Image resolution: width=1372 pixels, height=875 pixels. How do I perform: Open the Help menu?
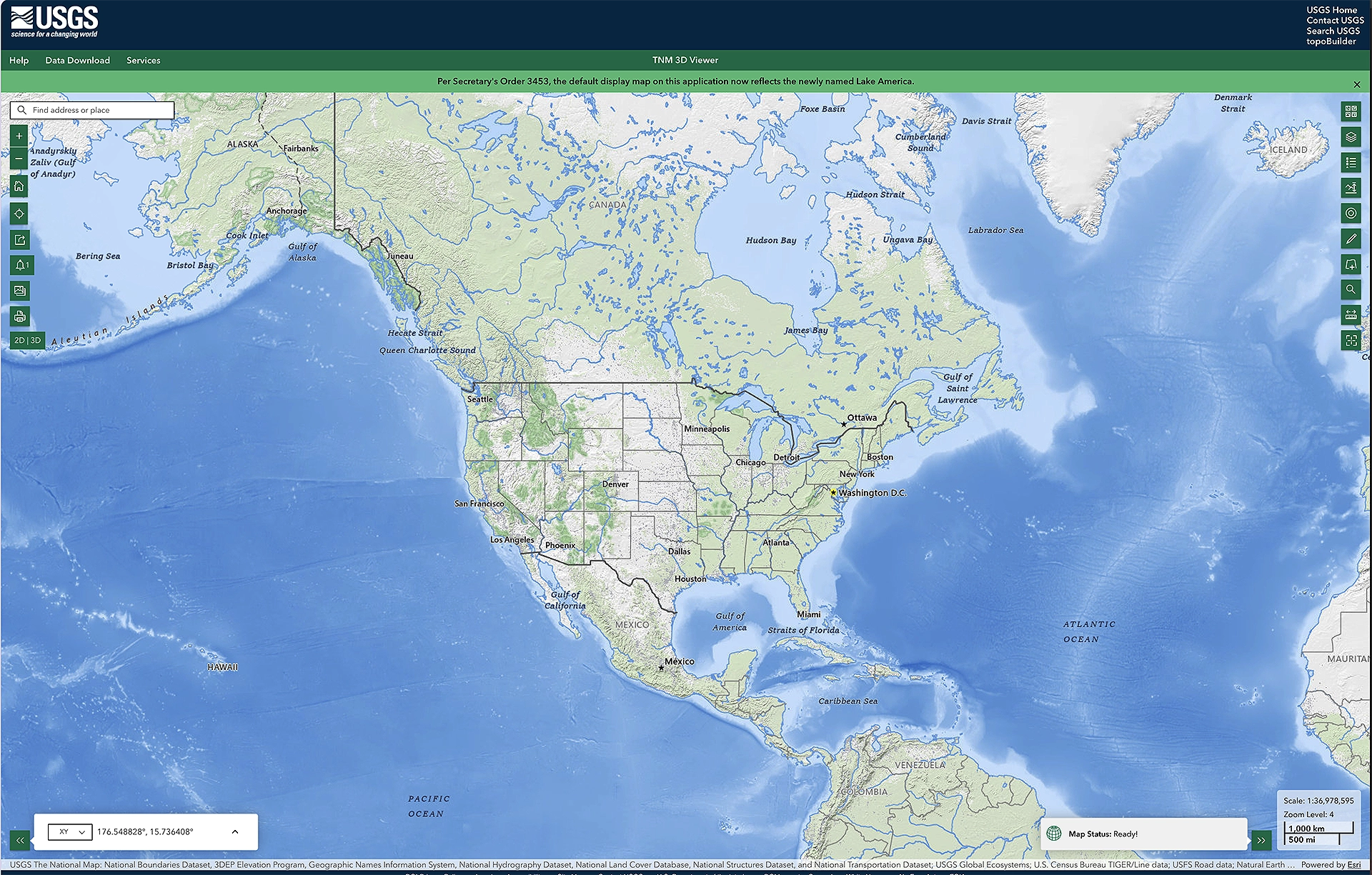(19, 61)
